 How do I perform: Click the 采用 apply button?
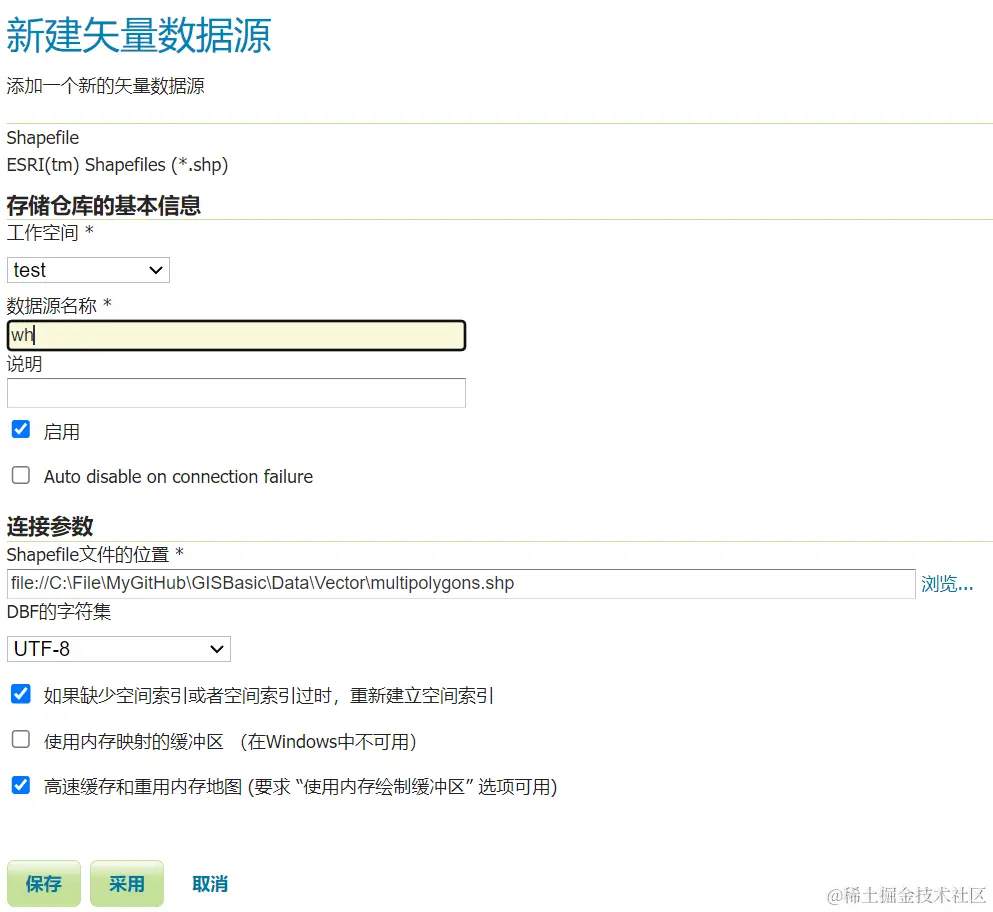126,883
